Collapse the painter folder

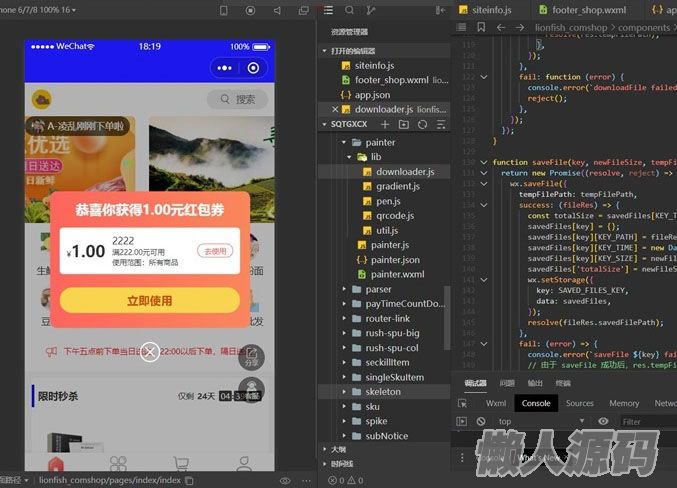coord(344,143)
